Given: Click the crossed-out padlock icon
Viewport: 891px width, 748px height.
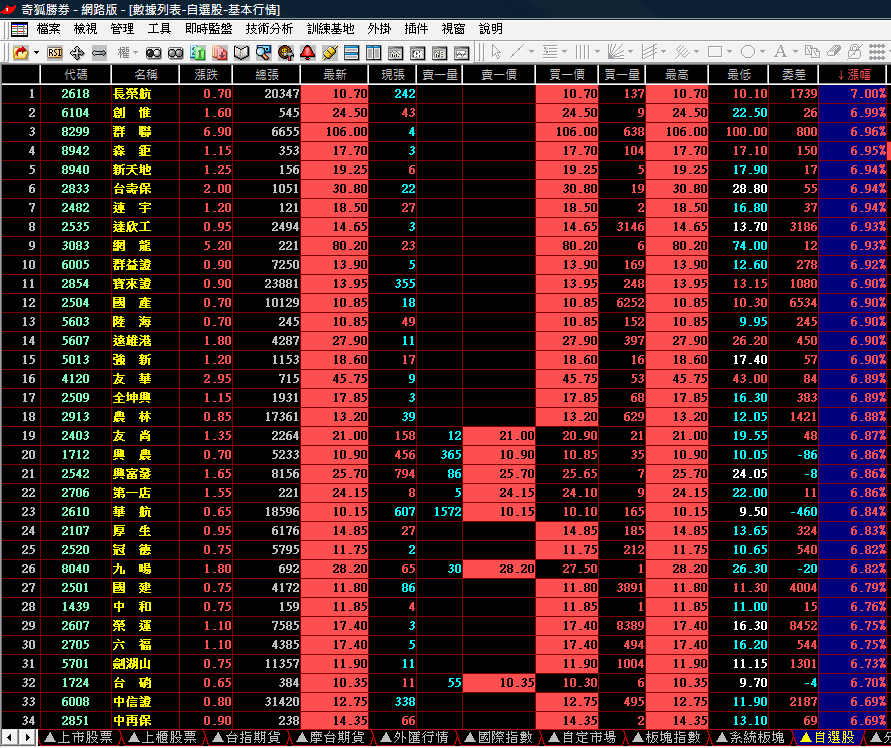Looking at the screenshot, I should [854, 52].
